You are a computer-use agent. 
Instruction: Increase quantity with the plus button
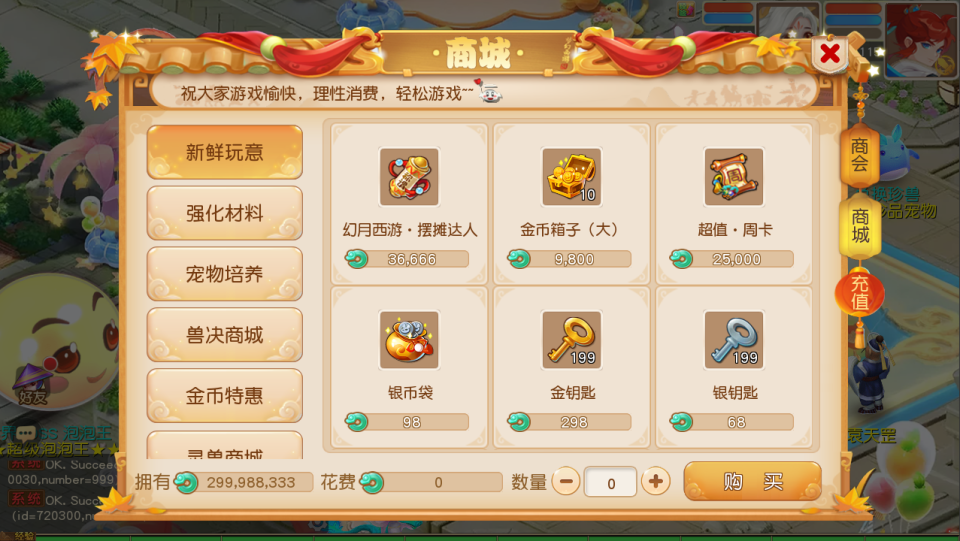pos(655,482)
